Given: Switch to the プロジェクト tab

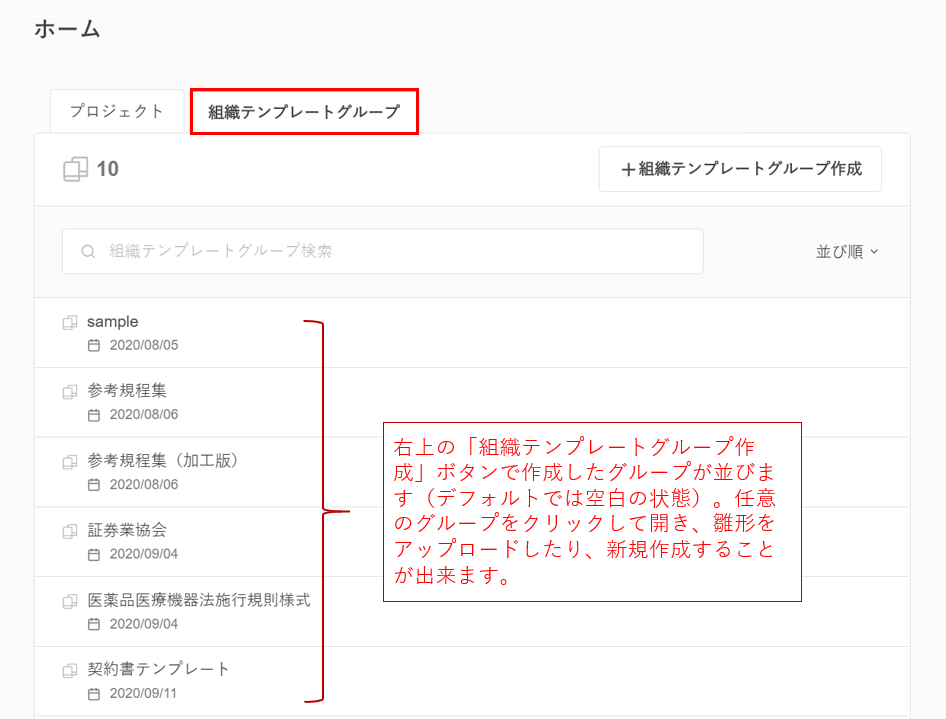Looking at the screenshot, I should [117, 112].
